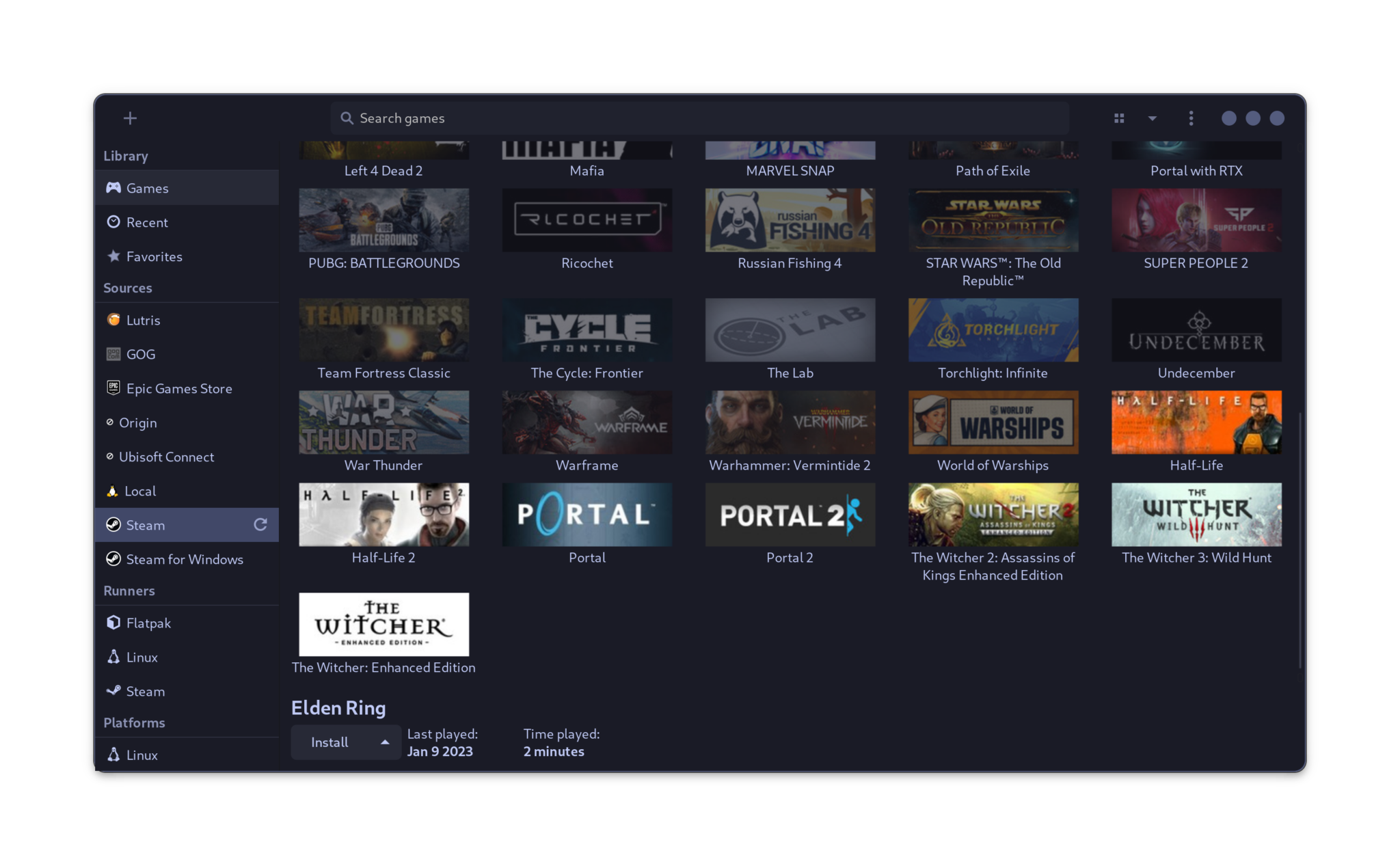Image resolution: width=1400 pixels, height=866 pixels.
Task: Click the Elden Ring heading
Action: click(x=338, y=707)
